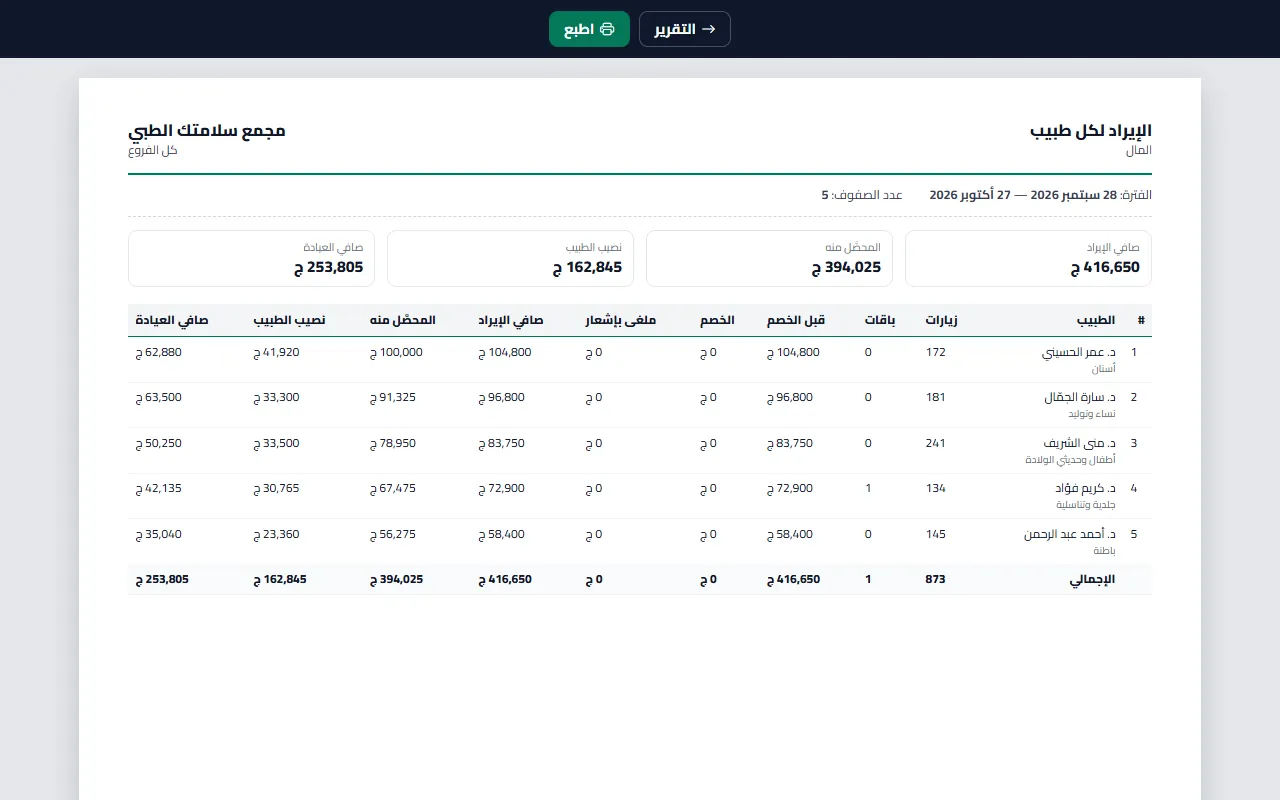Click the المحصّل منه column header
Screen dimensions: 1280x800
click(x=403, y=320)
